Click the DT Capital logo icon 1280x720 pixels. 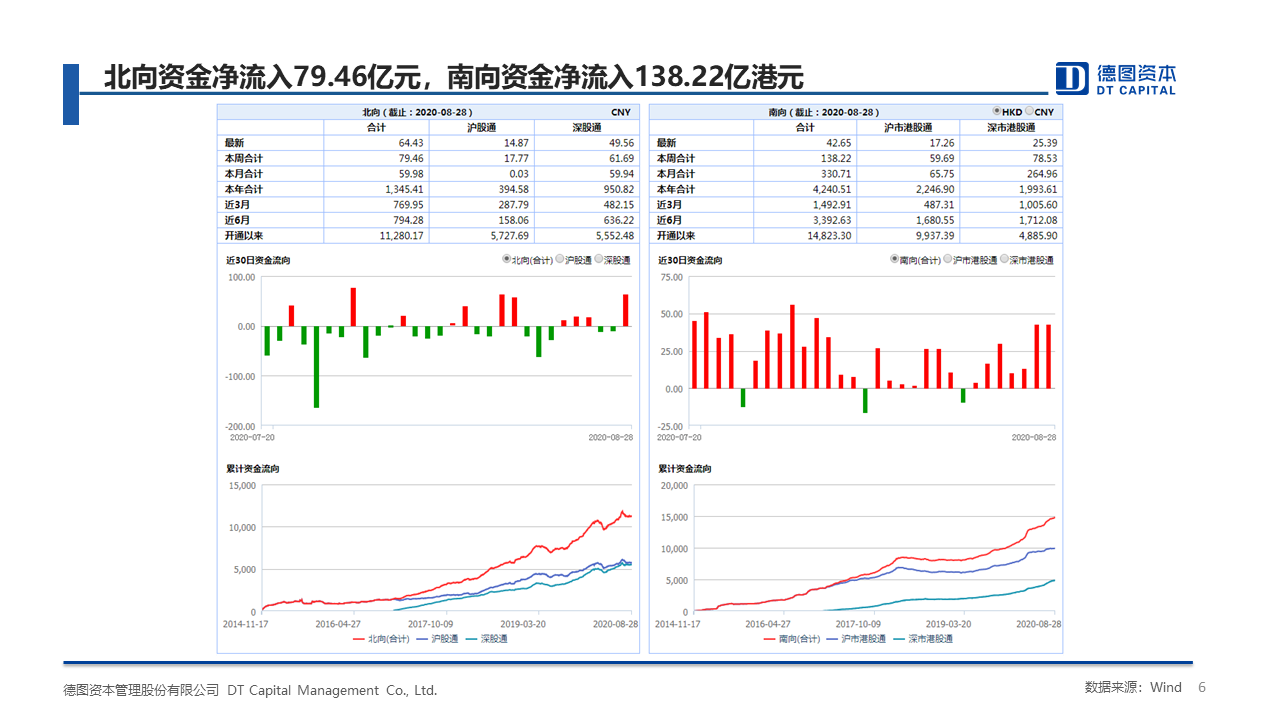click(x=1072, y=78)
